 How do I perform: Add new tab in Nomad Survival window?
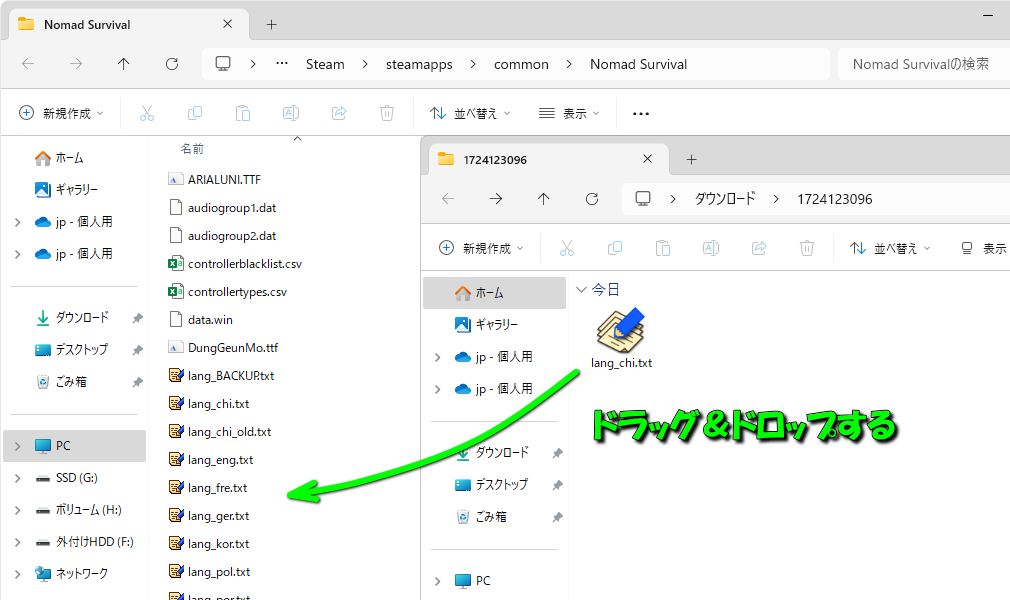(272, 24)
